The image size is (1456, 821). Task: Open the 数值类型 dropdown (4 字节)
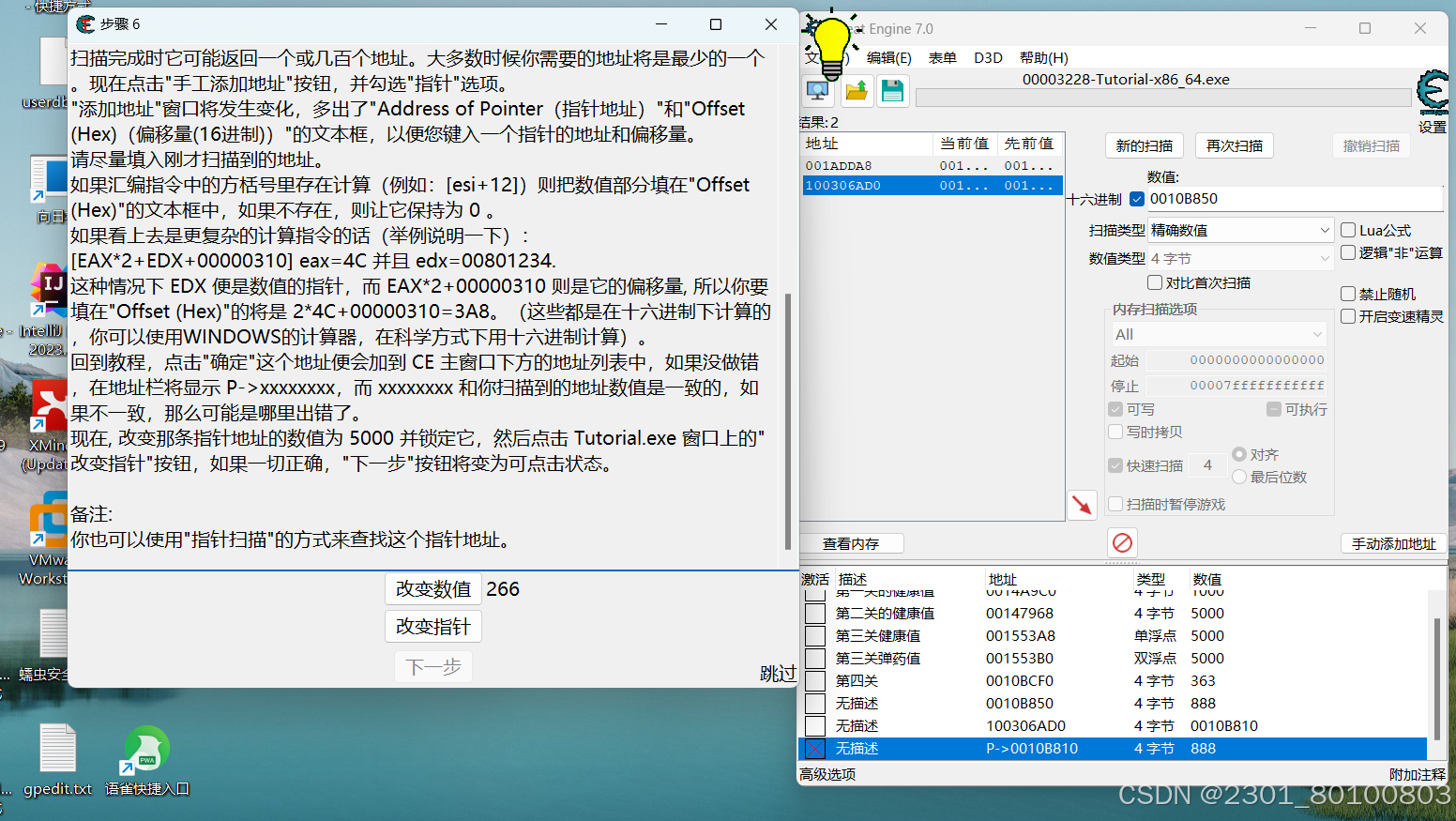[x=1240, y=258]
